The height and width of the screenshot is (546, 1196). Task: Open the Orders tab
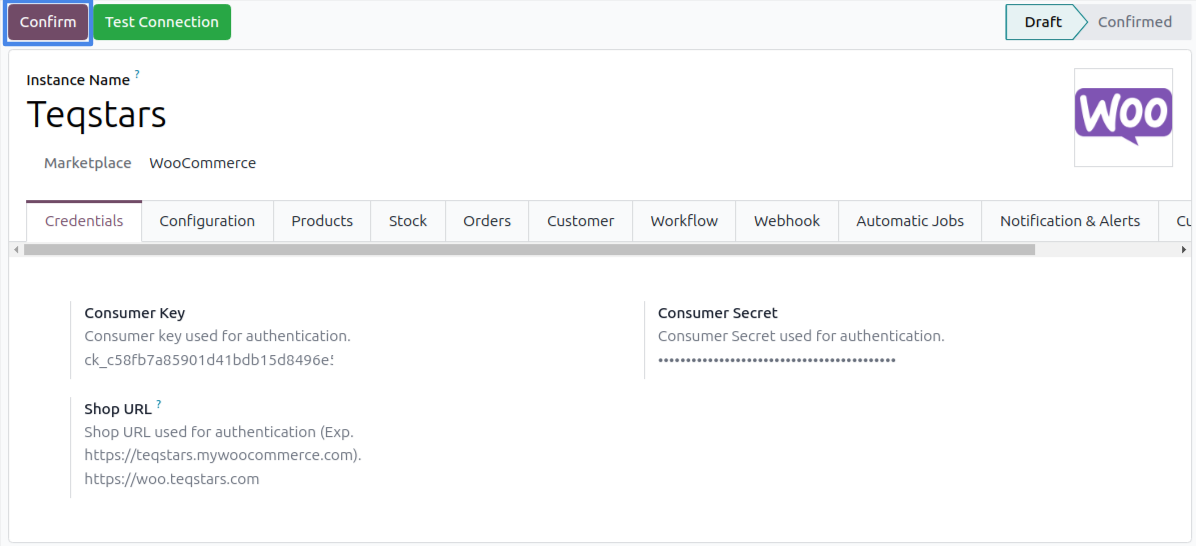tap(487, 221)
